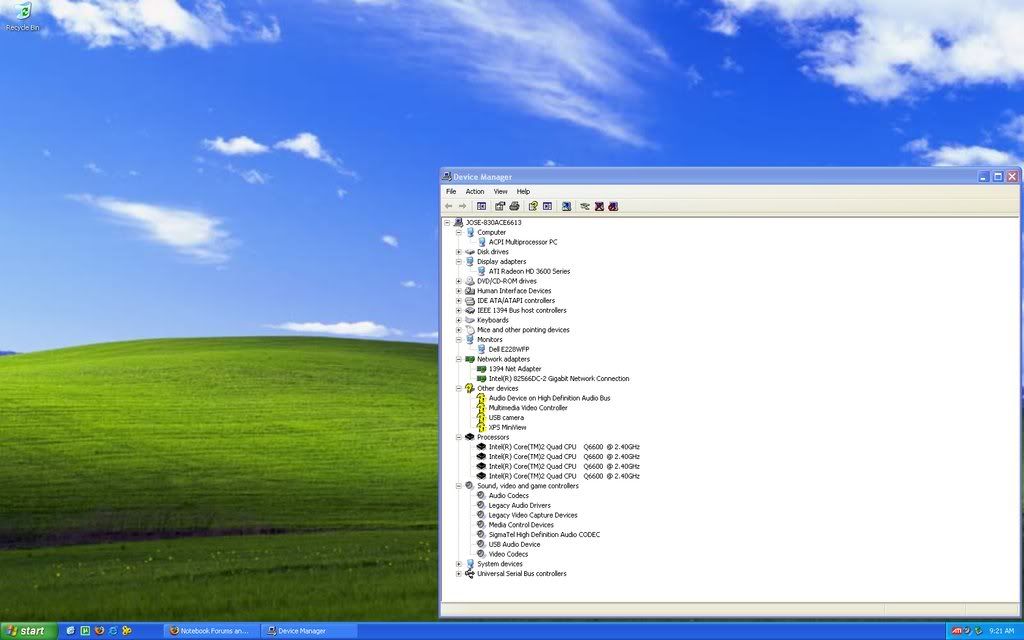Expand the Keyboards category
The width and height of the screenshot is (1024, 640).
pyautogui.click(x=458, y=321)
